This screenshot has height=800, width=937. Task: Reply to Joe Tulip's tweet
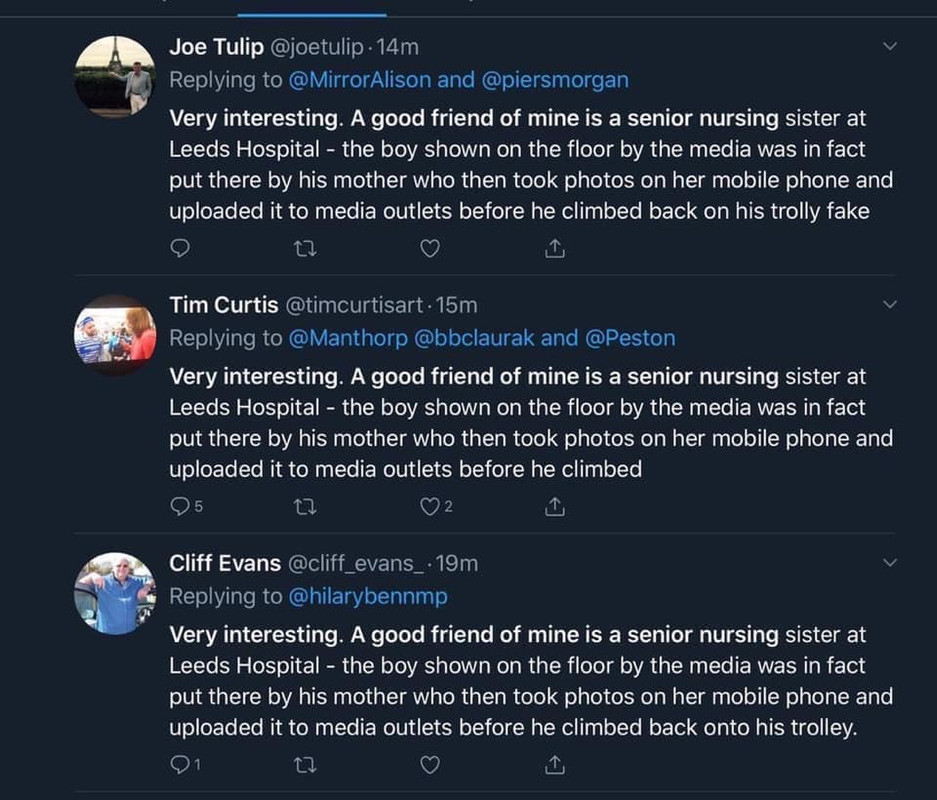pos(181,249)
